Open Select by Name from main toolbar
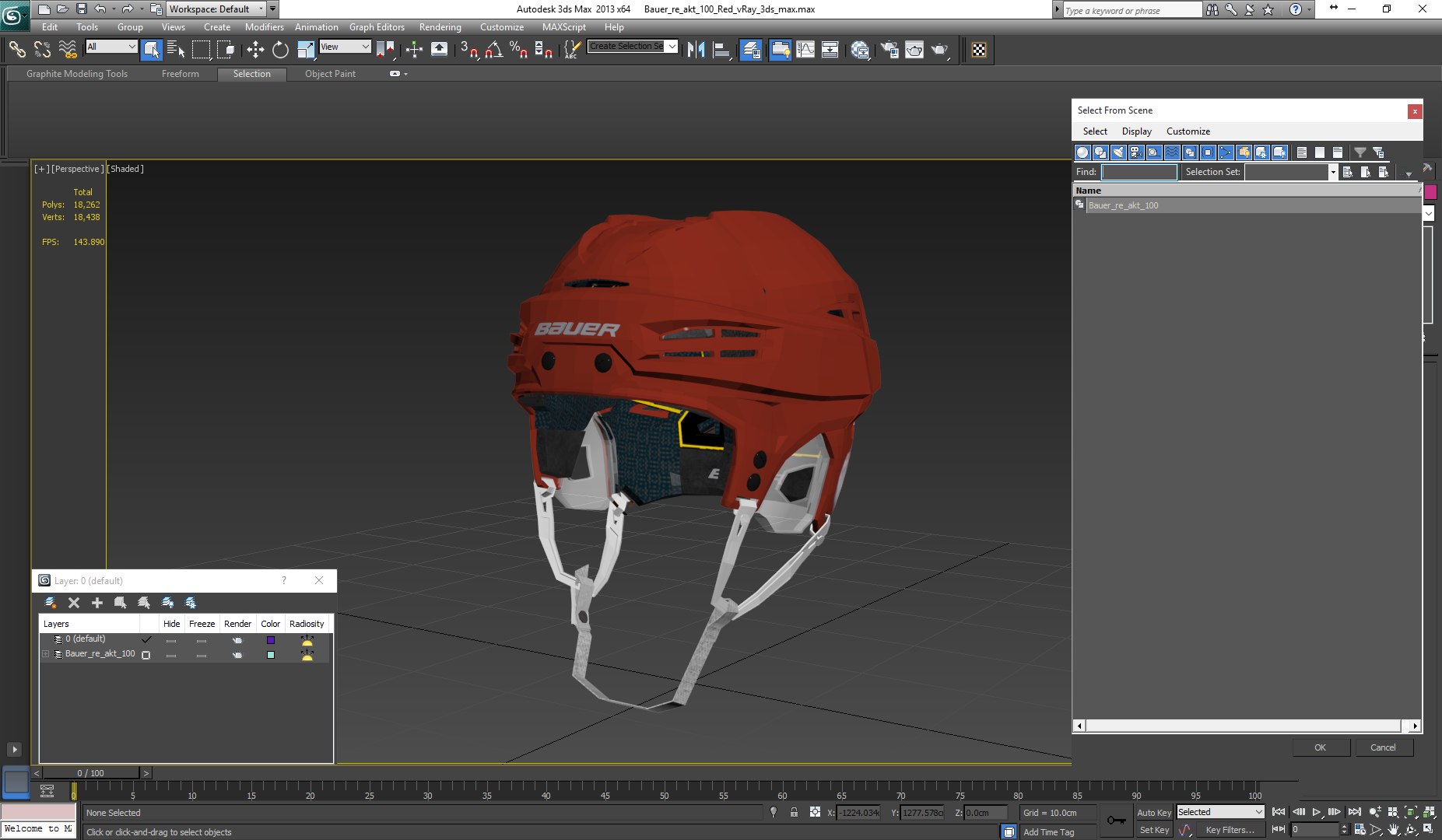Screen dimensions: 1442x840 [x=176, y=50]
